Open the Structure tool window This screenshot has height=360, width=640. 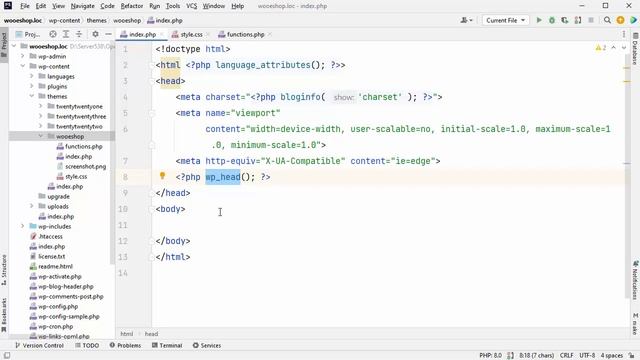4,270
